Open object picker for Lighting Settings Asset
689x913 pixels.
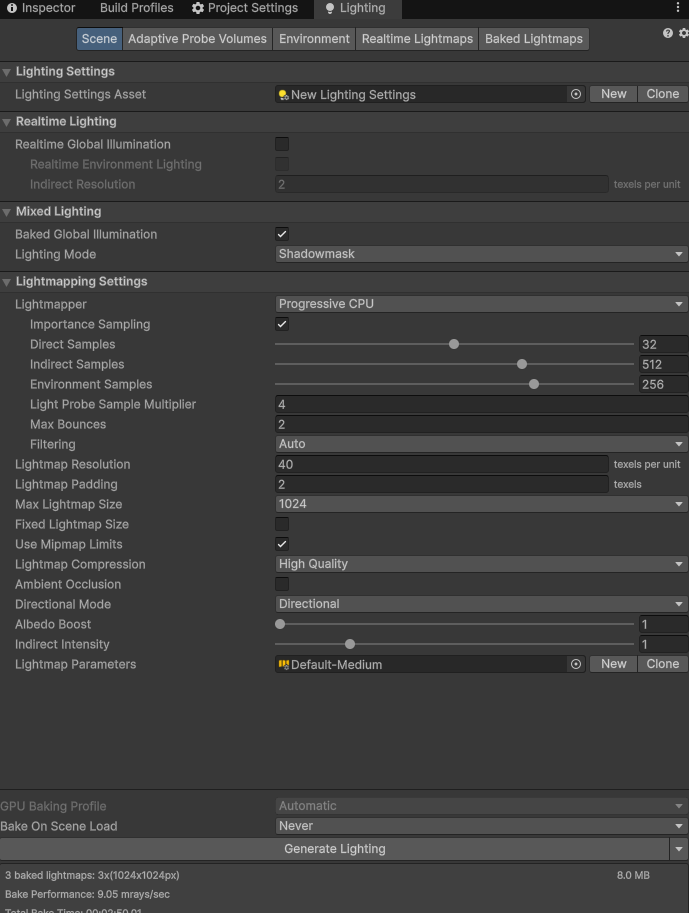pyautogui.click(x=575, y=94)
